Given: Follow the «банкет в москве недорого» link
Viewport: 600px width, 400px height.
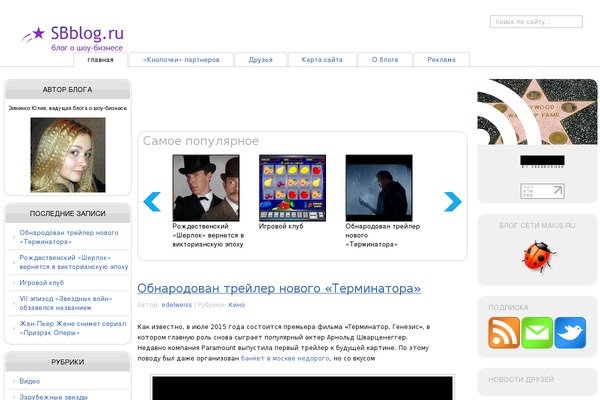Looking at the screenshot, I should point(285,359).
